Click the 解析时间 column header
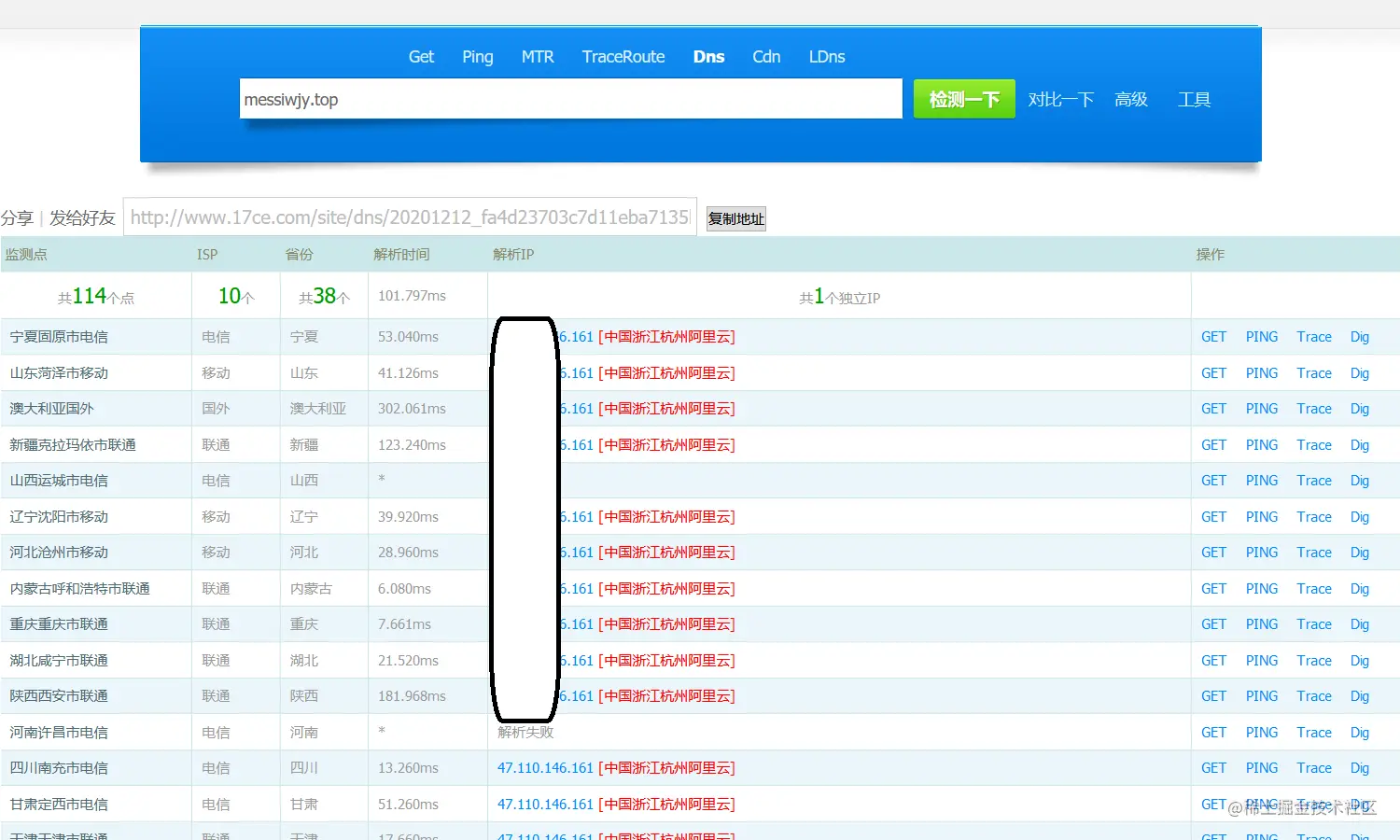This screenshot has width=1400, height=840. click(401, 254)
